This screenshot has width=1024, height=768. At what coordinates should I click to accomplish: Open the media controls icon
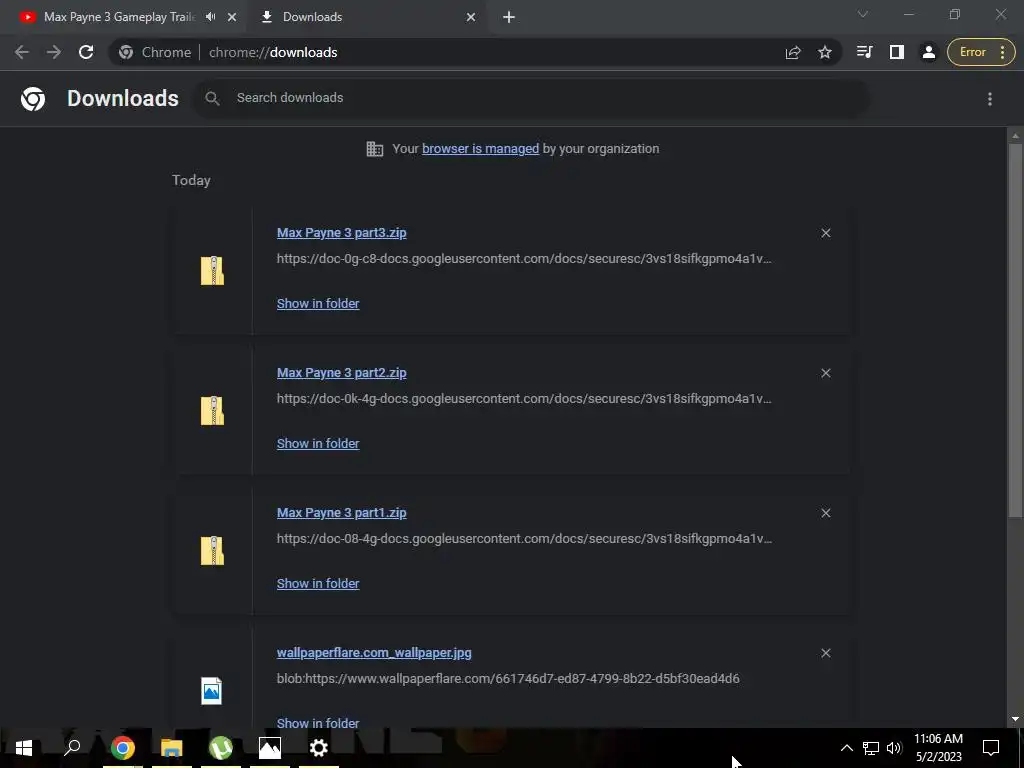click(x=865, y=52)
